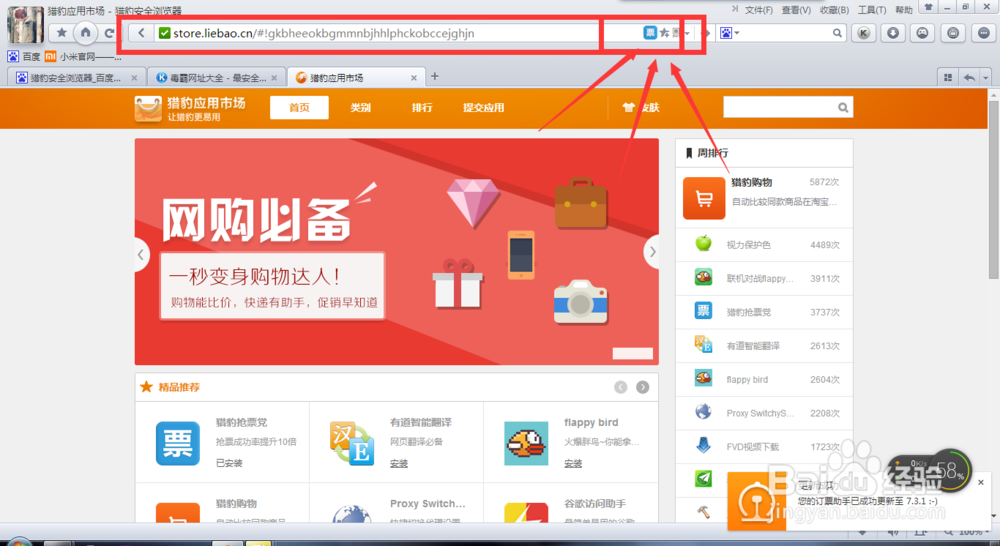
Task: Go to previous 精品推荐 page
Action: pyautogui.click(x=621, y=387)
